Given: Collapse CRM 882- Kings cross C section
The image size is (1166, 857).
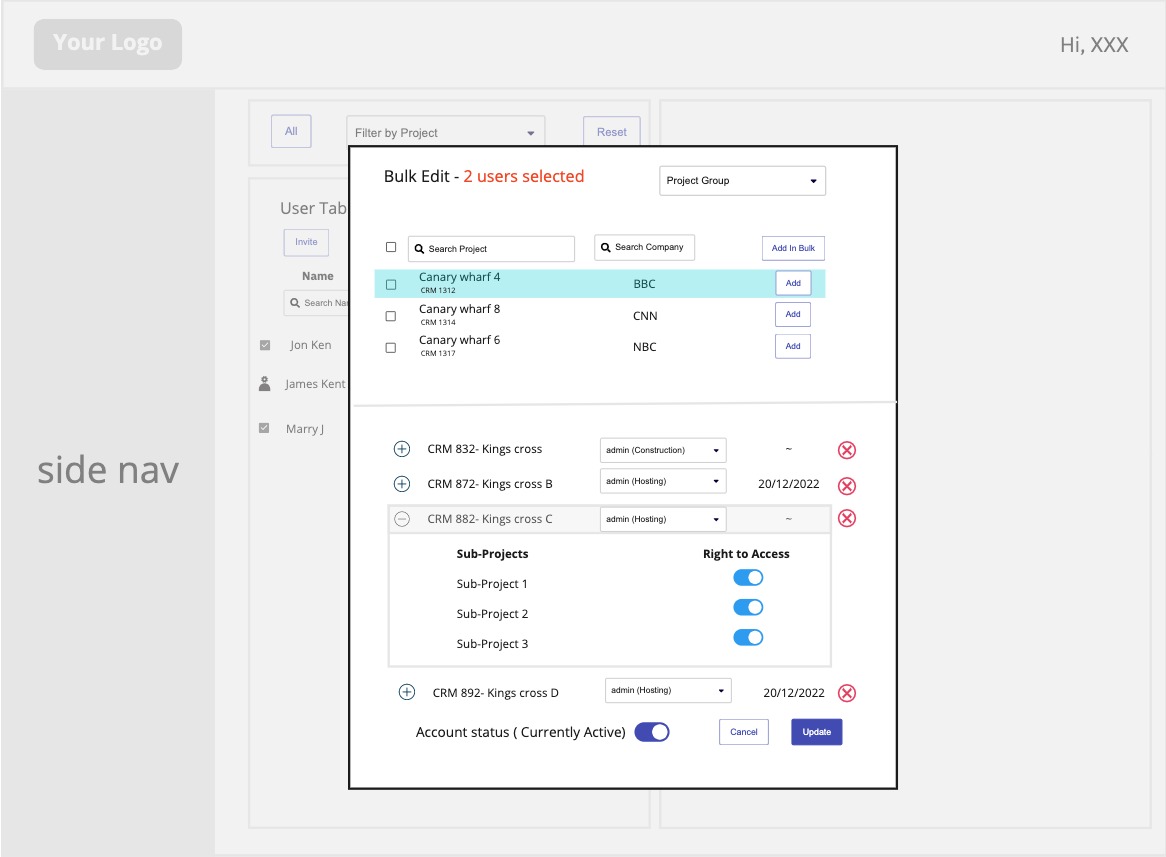Looking at the screenshot, I should (402, 519).
